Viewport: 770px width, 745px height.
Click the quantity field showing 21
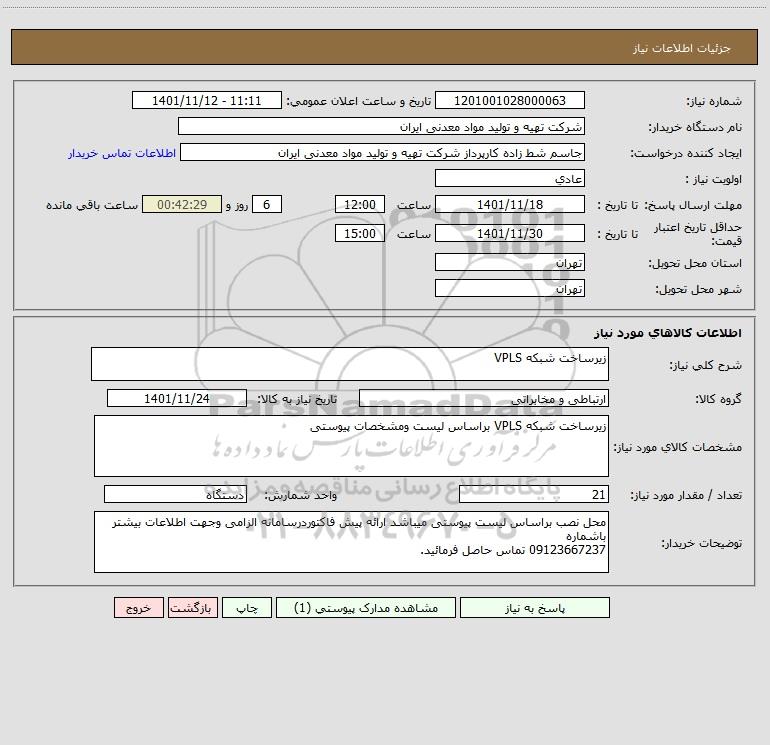point(534,494)
